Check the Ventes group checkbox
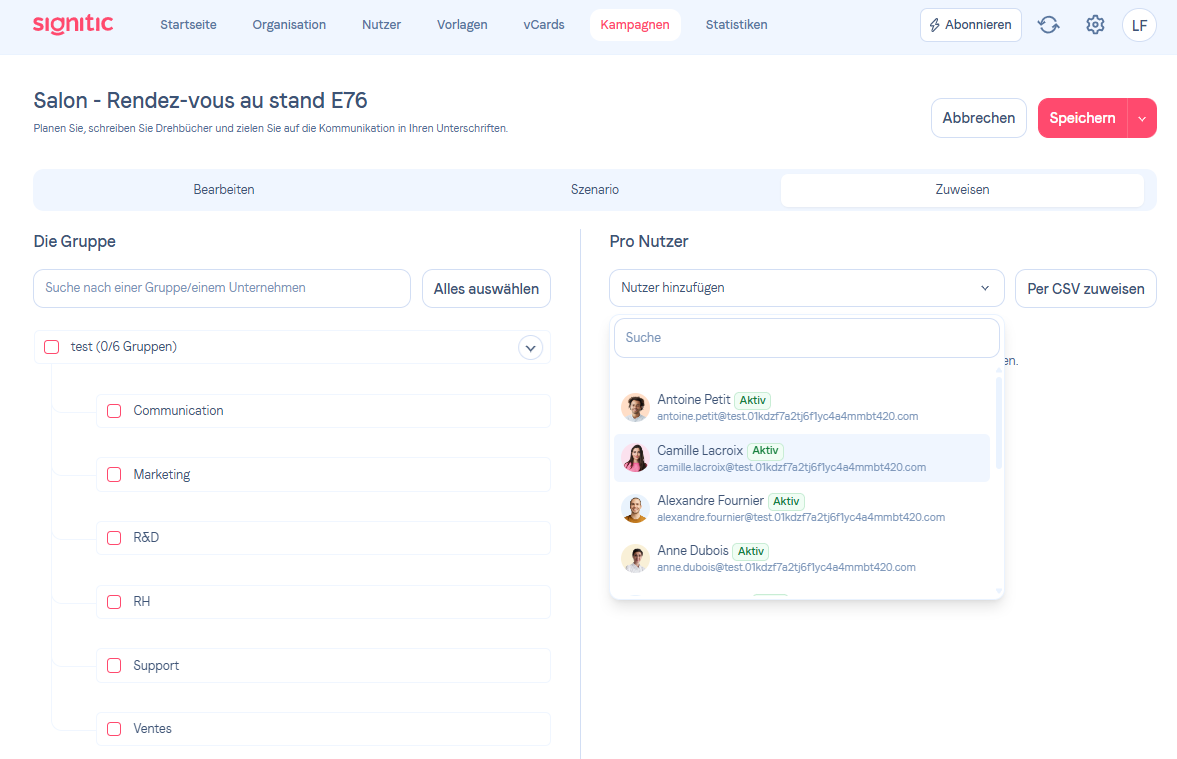This screenshot has height=759, width=1177. click(114, 728)
